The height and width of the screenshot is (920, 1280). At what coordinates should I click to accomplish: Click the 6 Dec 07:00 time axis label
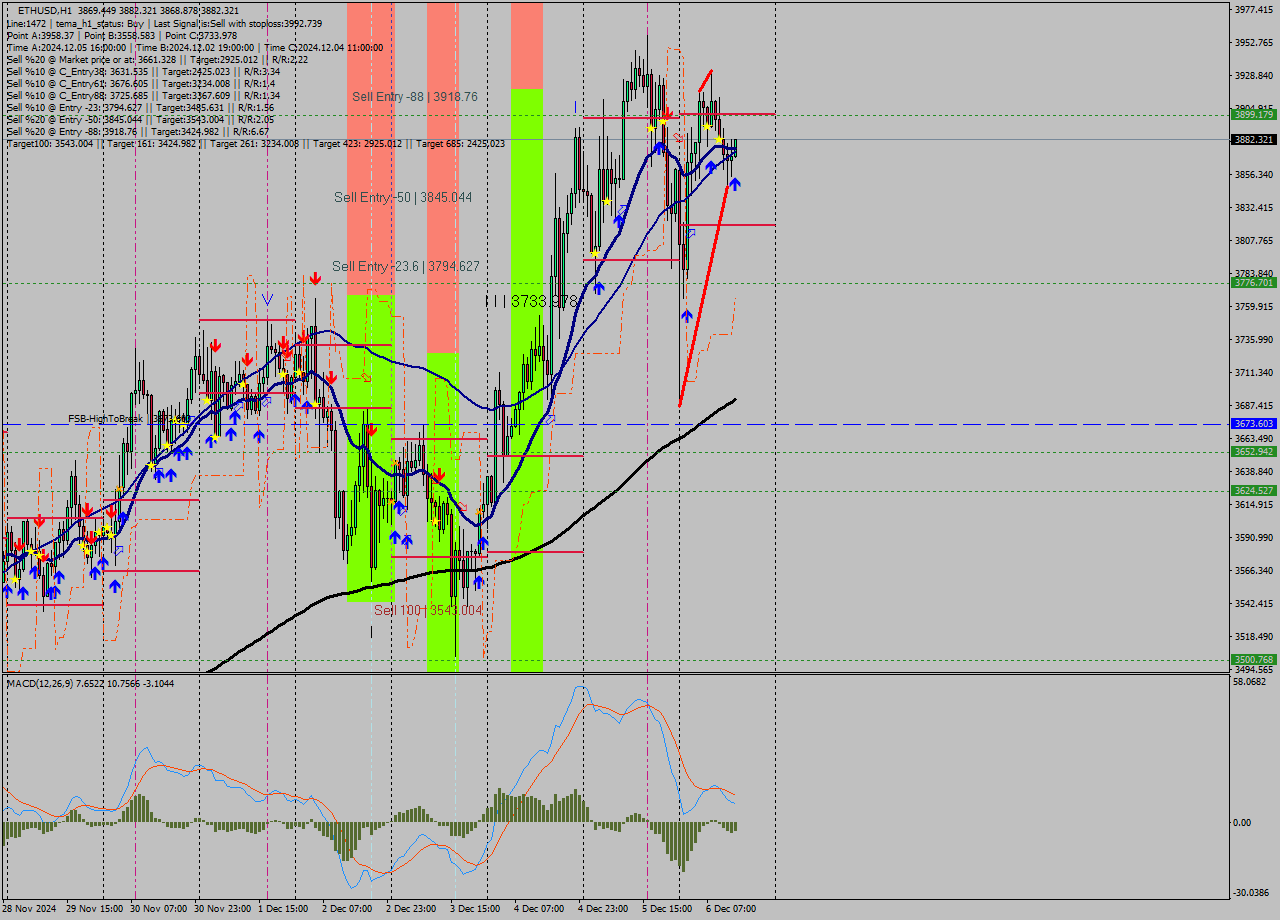[x=731, y=909]
